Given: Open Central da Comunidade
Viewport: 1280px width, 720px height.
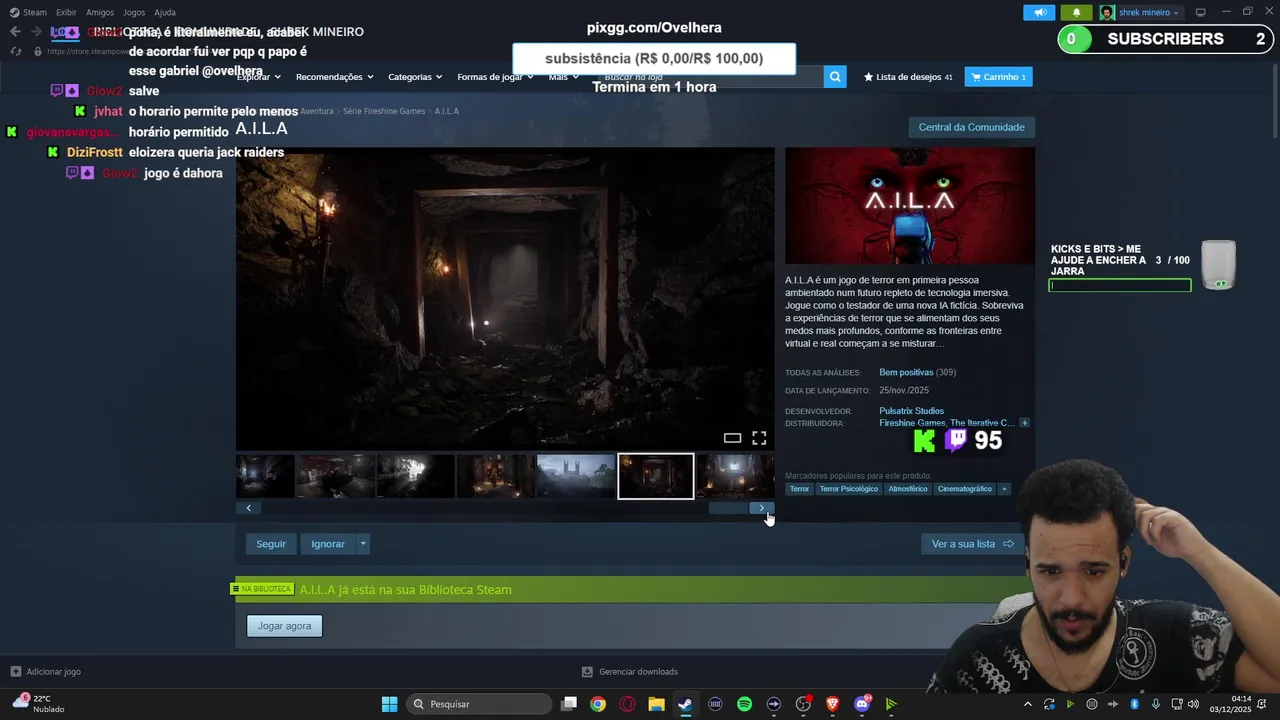Looking at the screenshot, I should coord(971,127).
